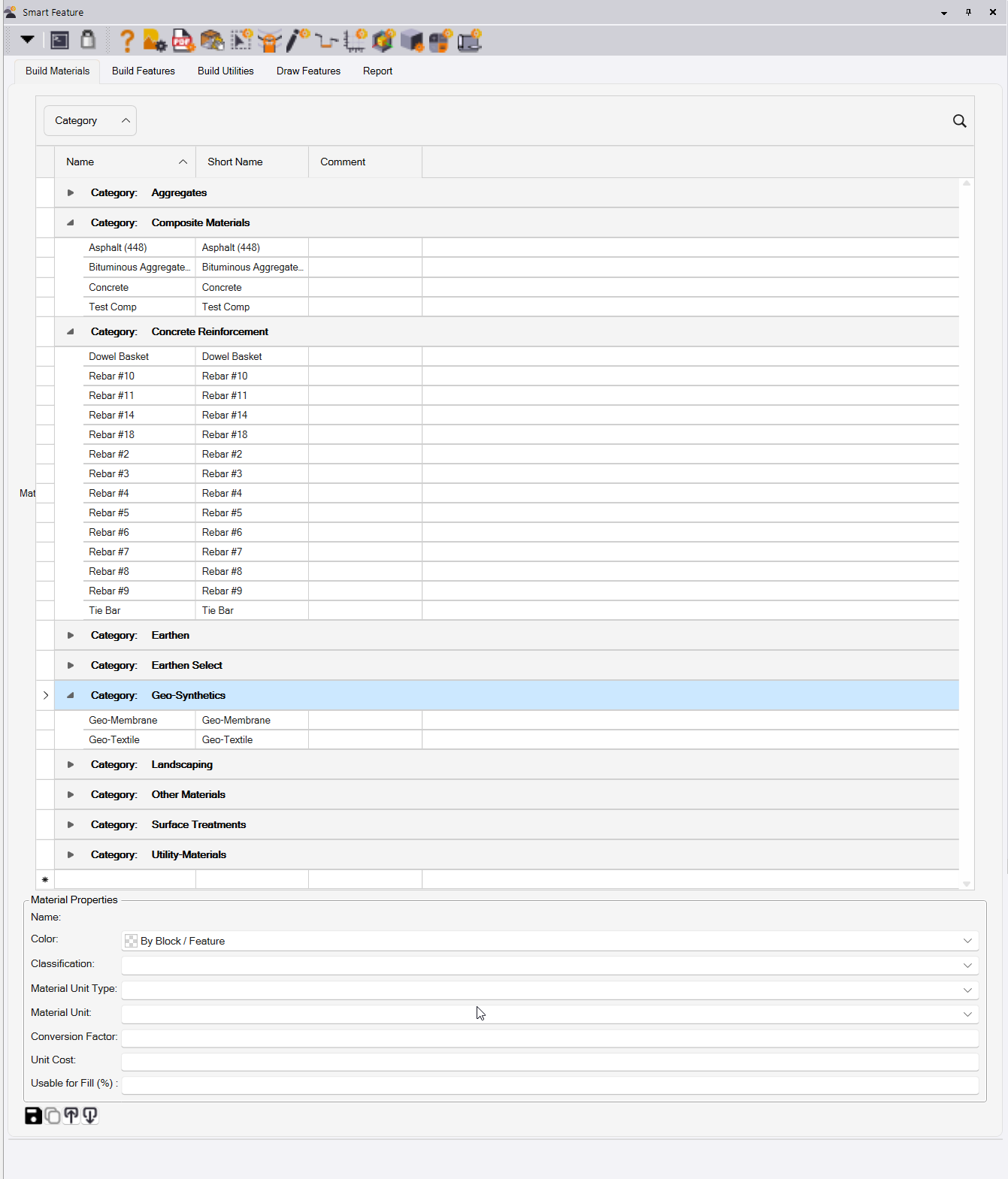Open the Material Unit Type dropdown

click(x=967, y=990)
